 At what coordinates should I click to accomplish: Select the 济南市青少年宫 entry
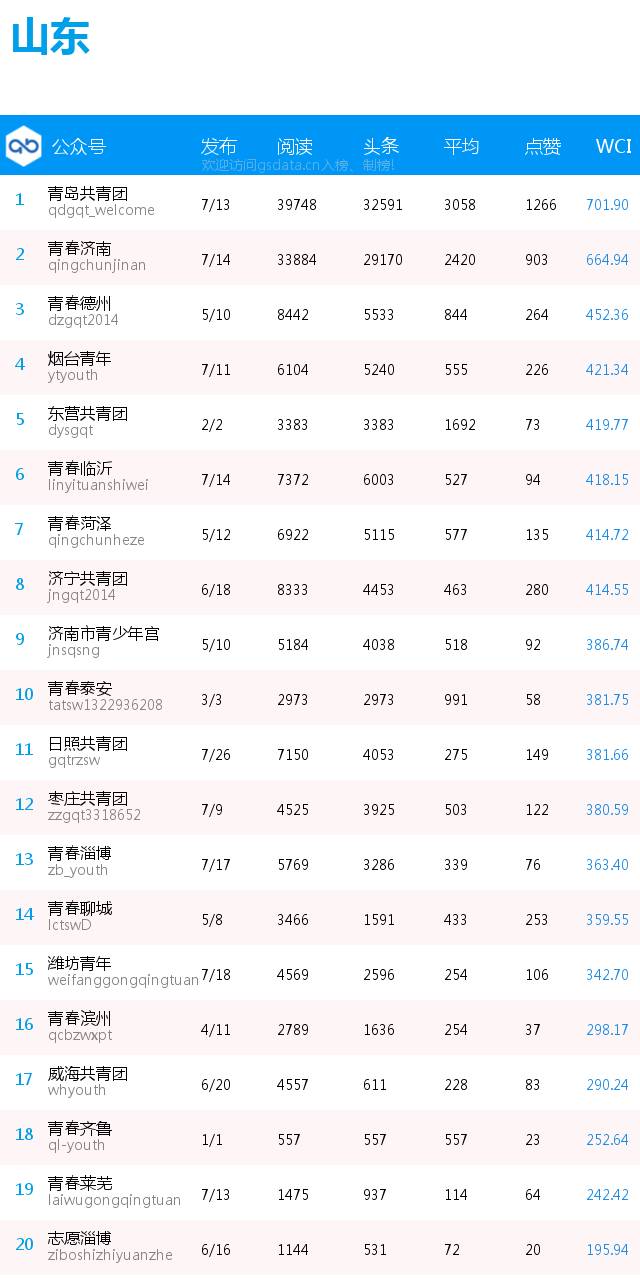(x=103, y=641)
